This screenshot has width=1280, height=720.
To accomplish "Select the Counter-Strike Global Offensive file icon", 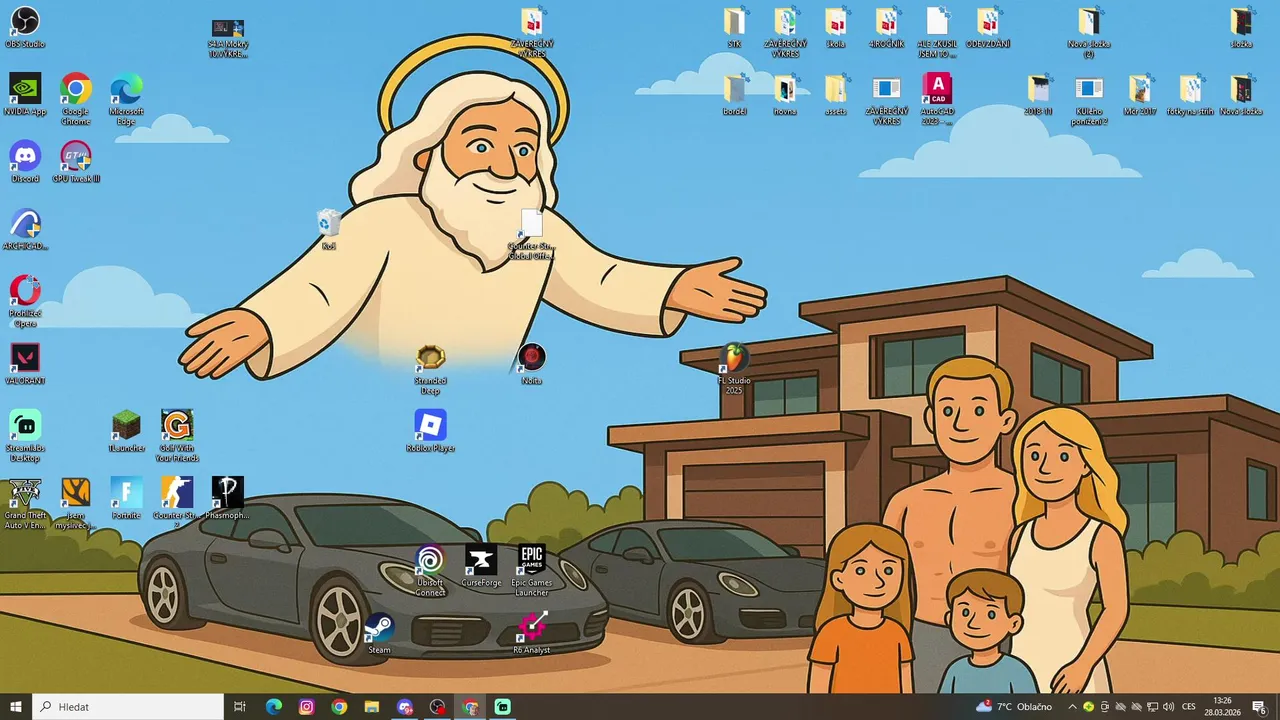I will pos(531,234).
